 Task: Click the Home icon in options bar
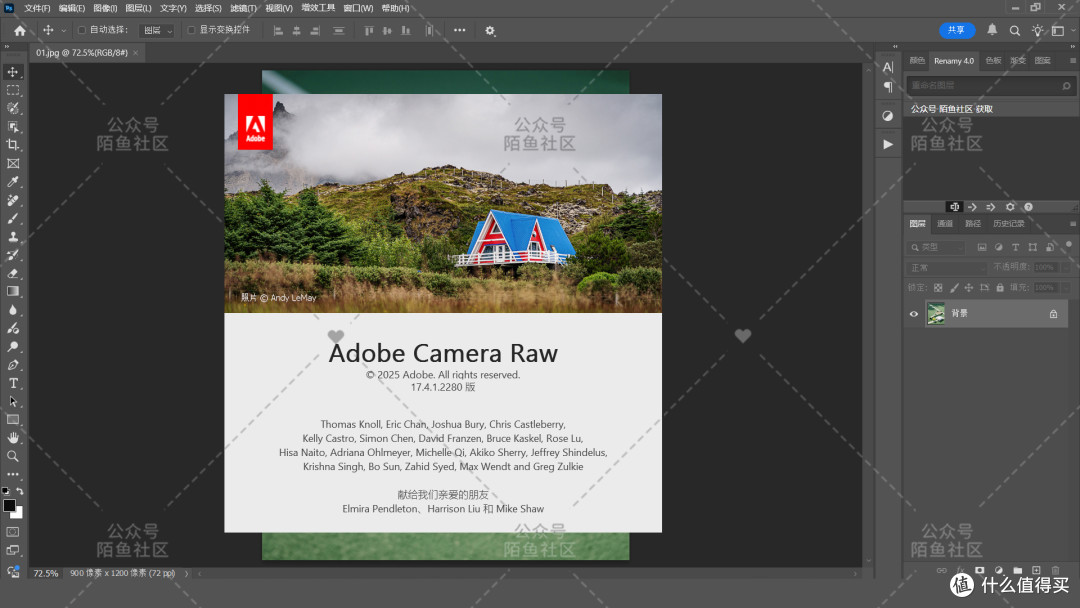click(20, 30)
